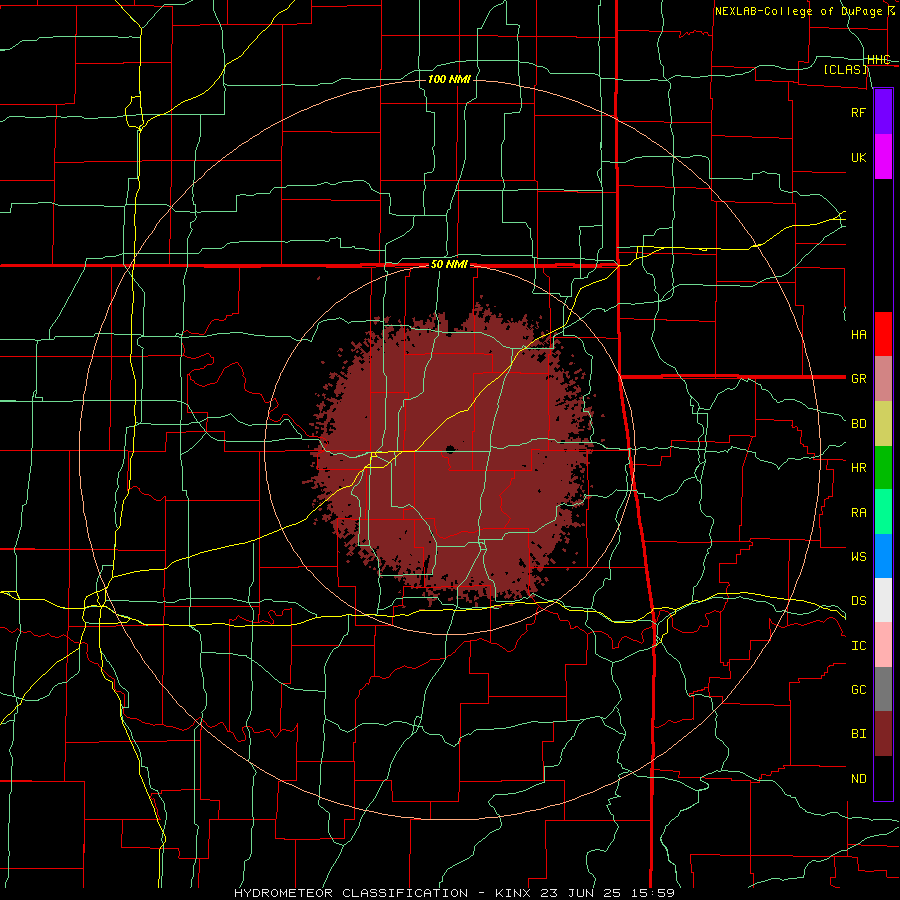
Task: Click the RF legend label
Action: tap(858, 112)
